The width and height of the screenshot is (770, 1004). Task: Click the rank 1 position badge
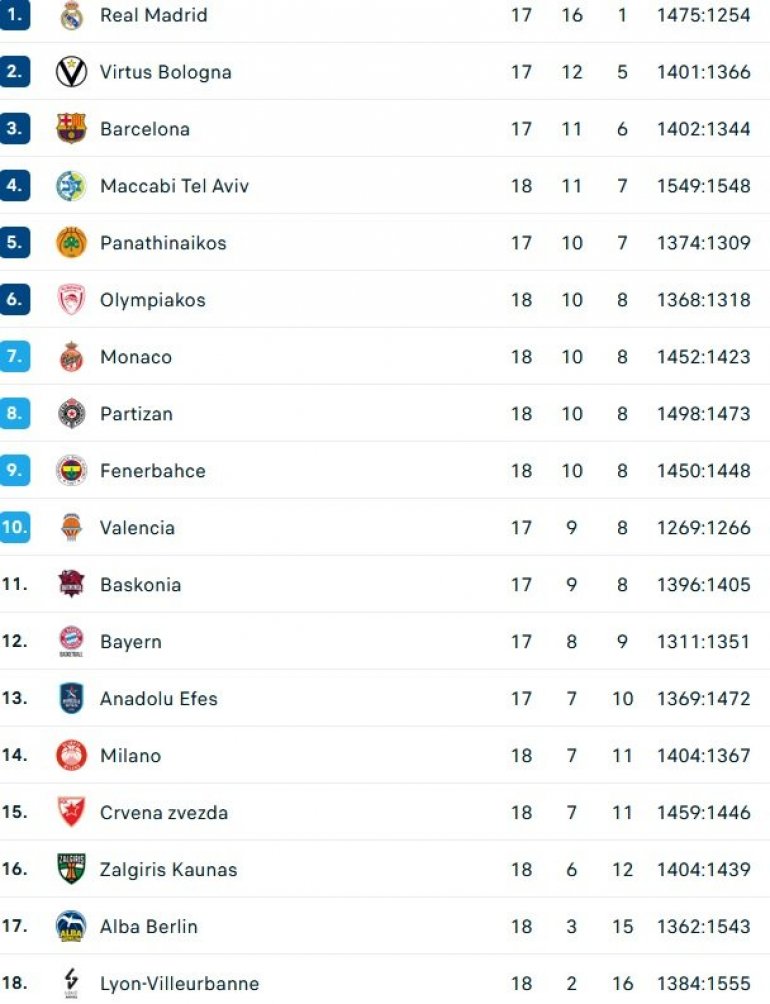15,16
